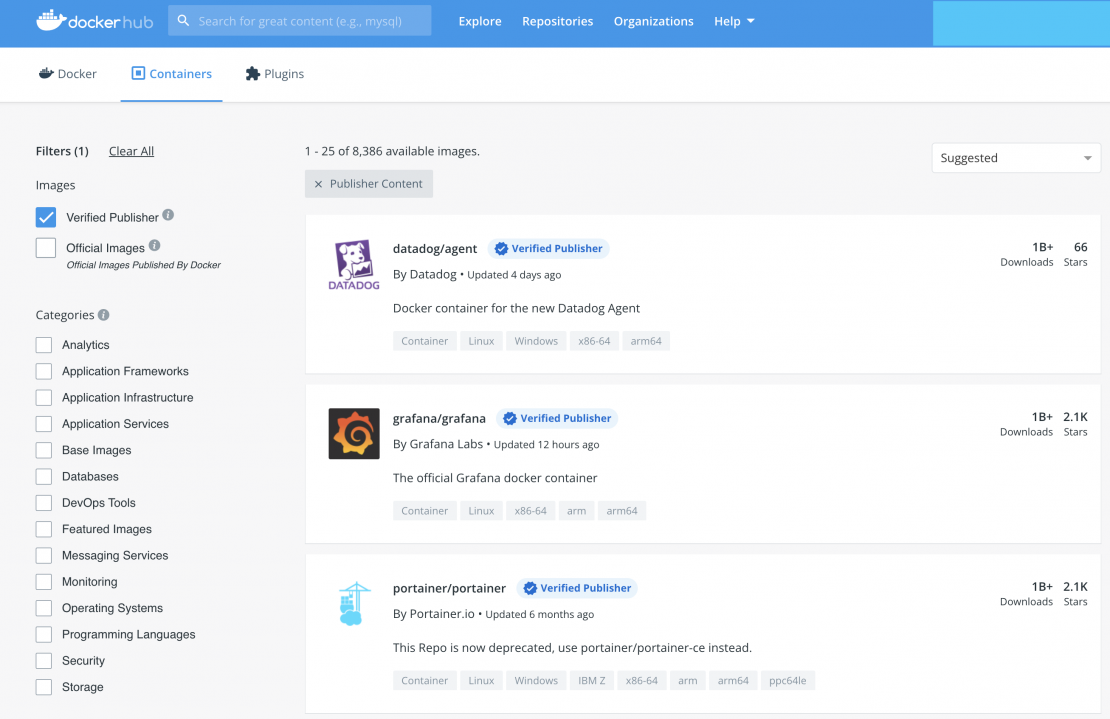The image size is (1110, 719).
Task: Uncheck the Verified Publisher checkbox
Action: coord(46,217)
